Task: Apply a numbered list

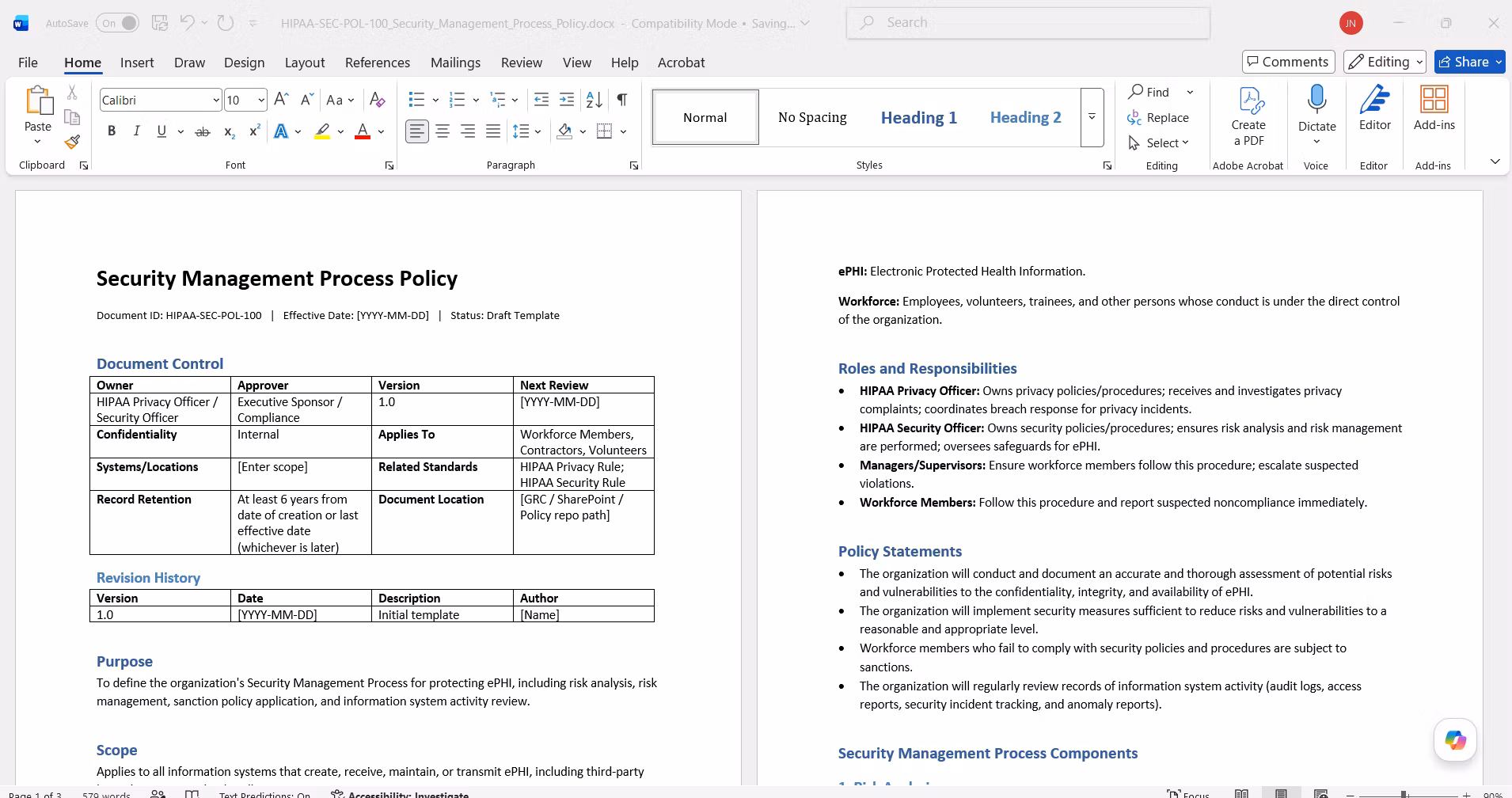Action: 457,100
